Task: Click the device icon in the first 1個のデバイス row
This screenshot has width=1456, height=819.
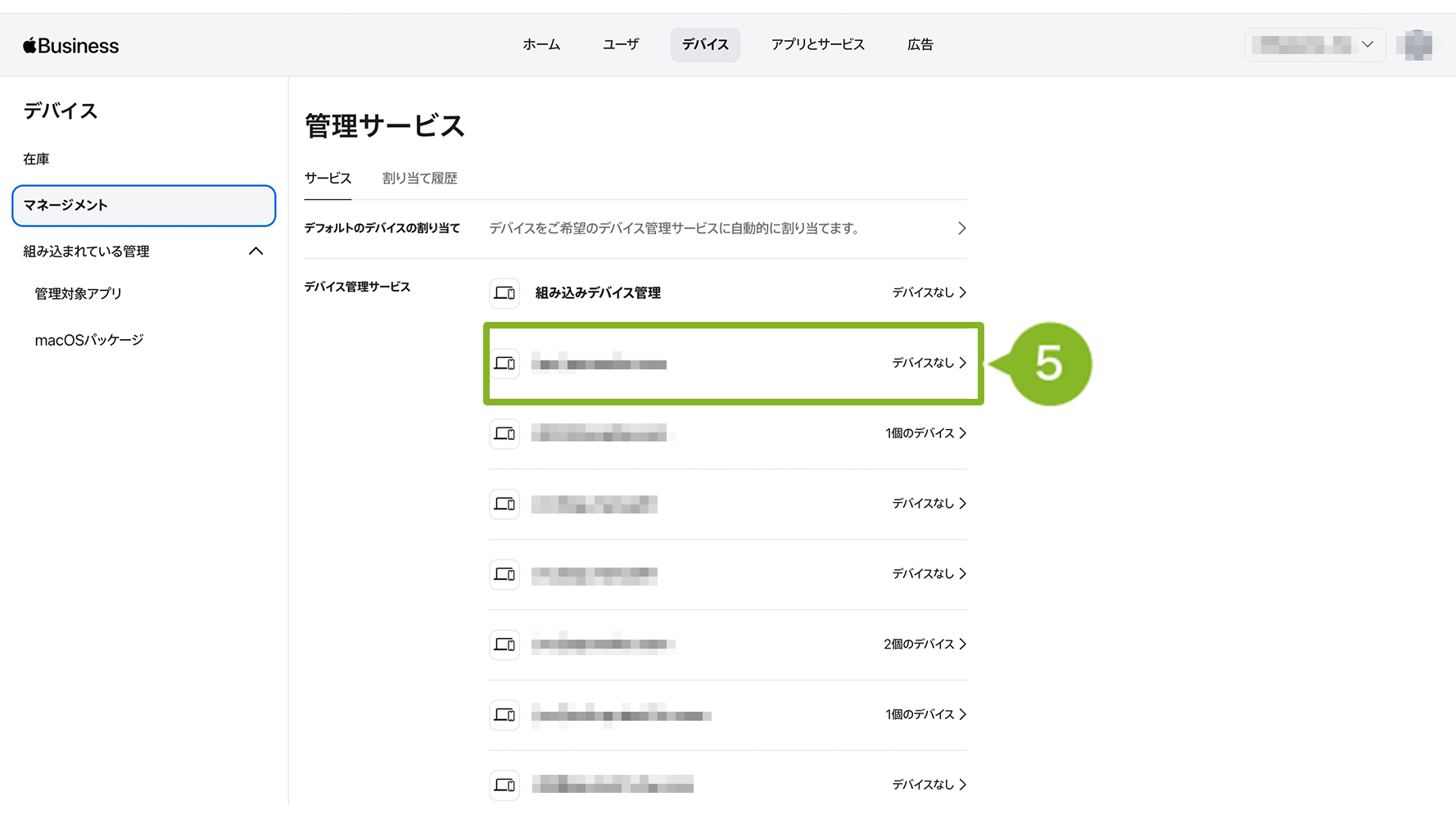Action: (x=504, y=433)
